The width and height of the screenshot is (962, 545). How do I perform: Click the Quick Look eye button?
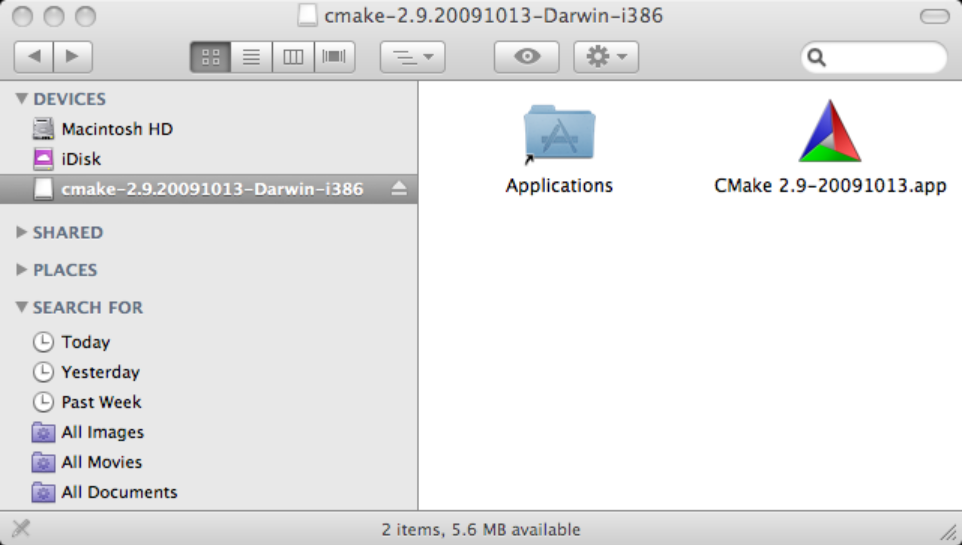click(526, 57)
